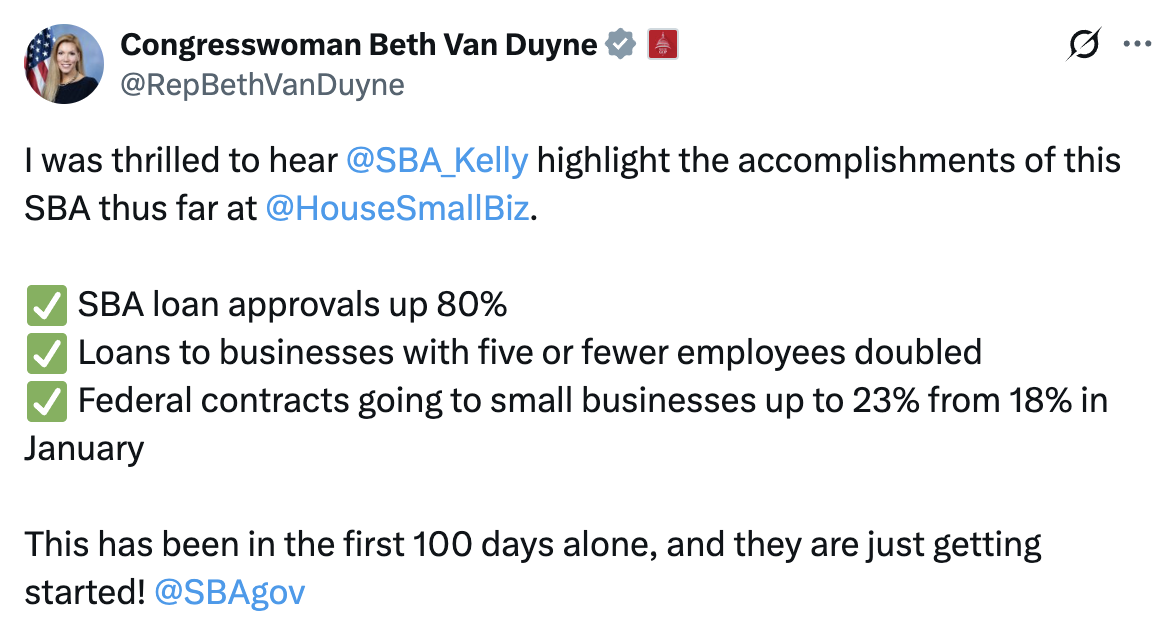Click the blue verified badge

(620, 44)
